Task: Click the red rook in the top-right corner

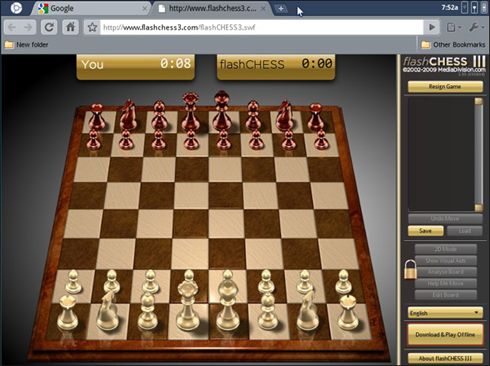Action: tap(315, 117)
